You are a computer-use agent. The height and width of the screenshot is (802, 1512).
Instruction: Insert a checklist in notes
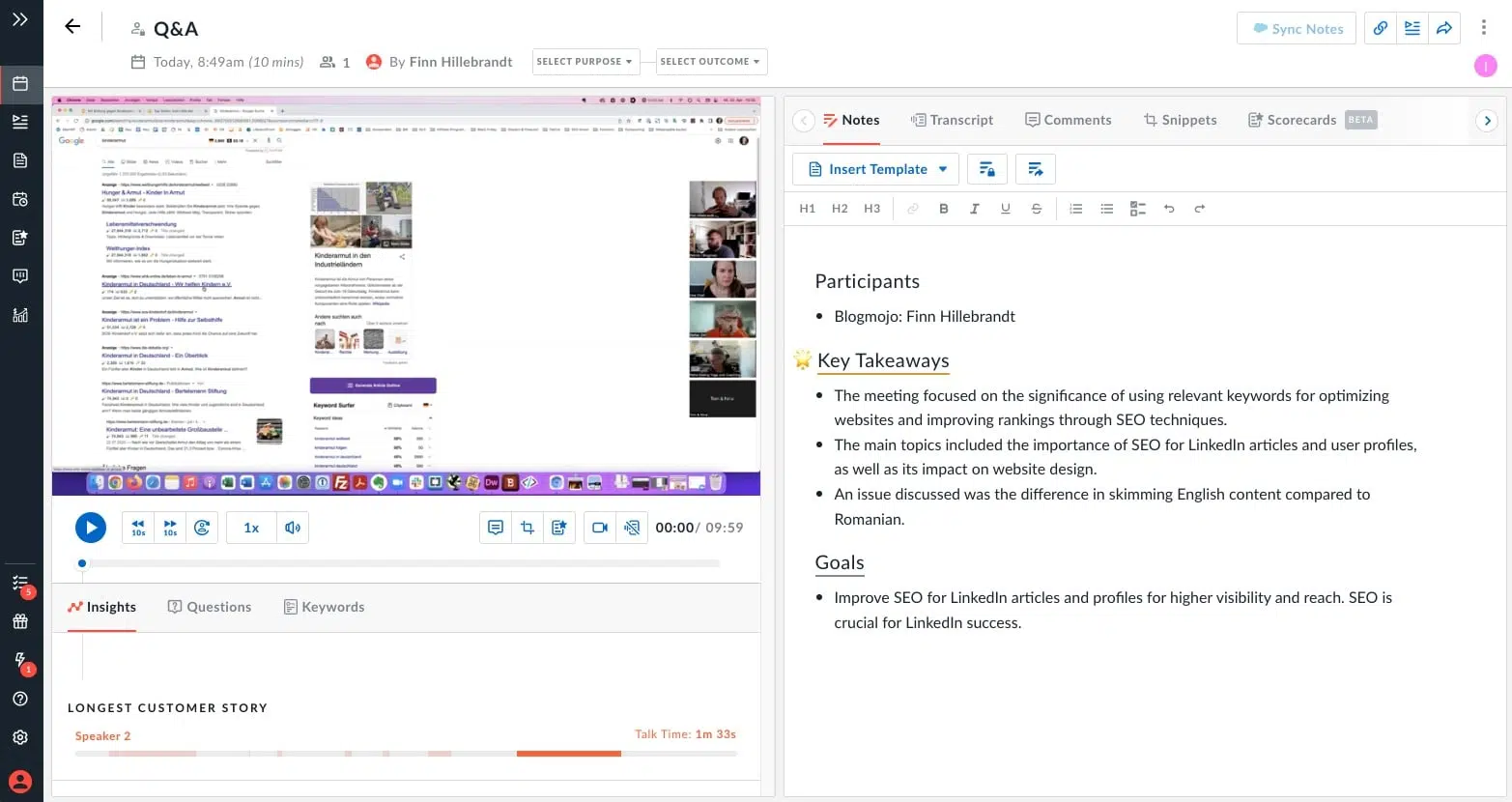click(1137, 209)
